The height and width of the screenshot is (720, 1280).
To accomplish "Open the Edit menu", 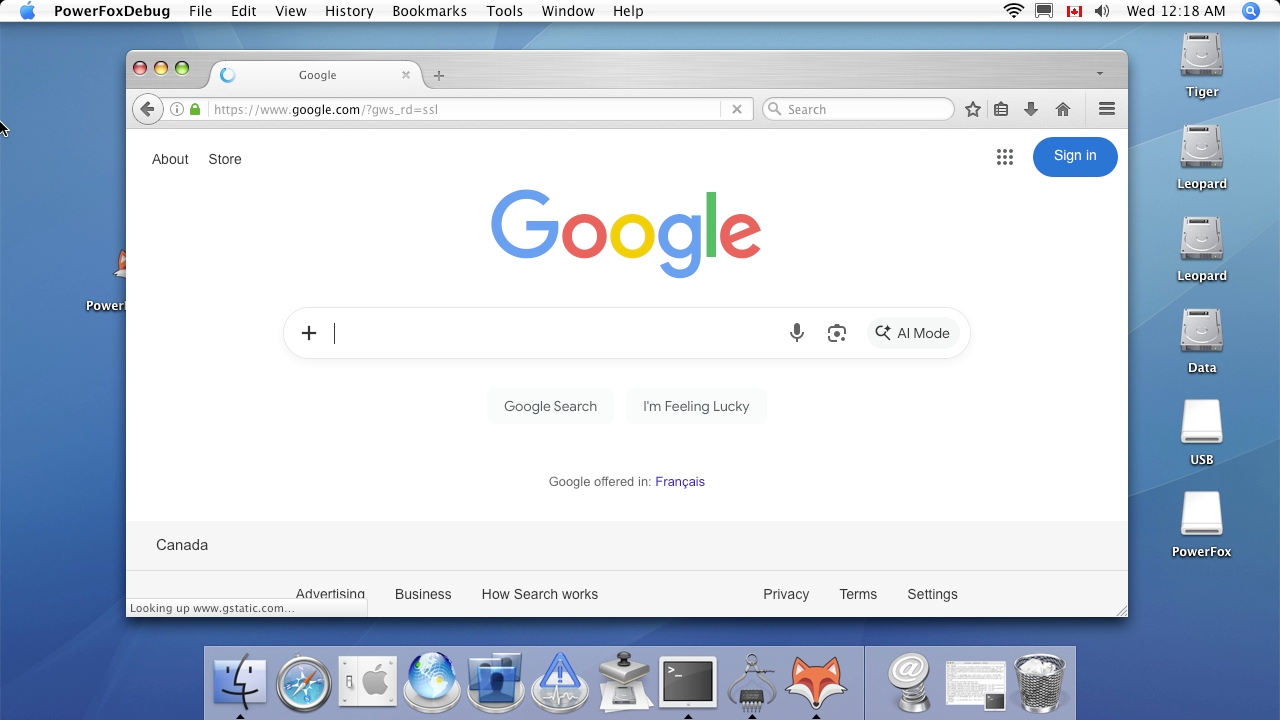I will point(244,11).
